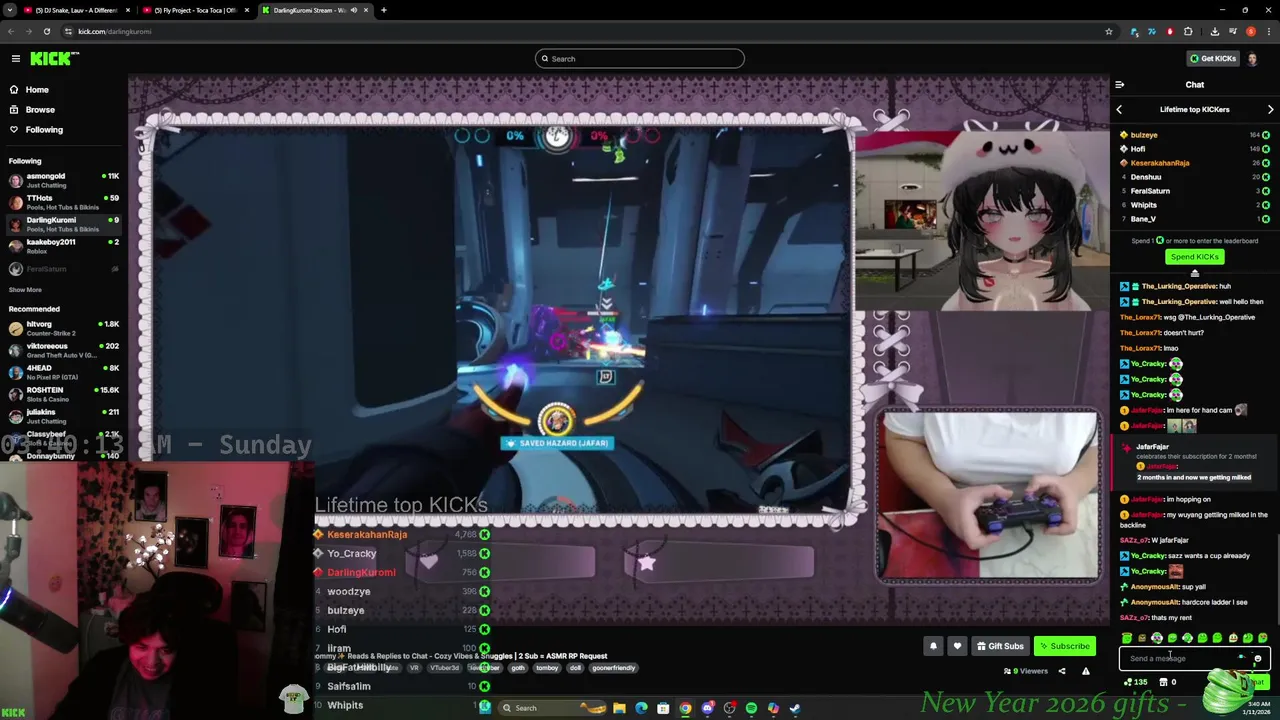Viewport: 1280px width, 720px height.
Task: Follow channel with heart icon
Action: [x=957, y=646]
